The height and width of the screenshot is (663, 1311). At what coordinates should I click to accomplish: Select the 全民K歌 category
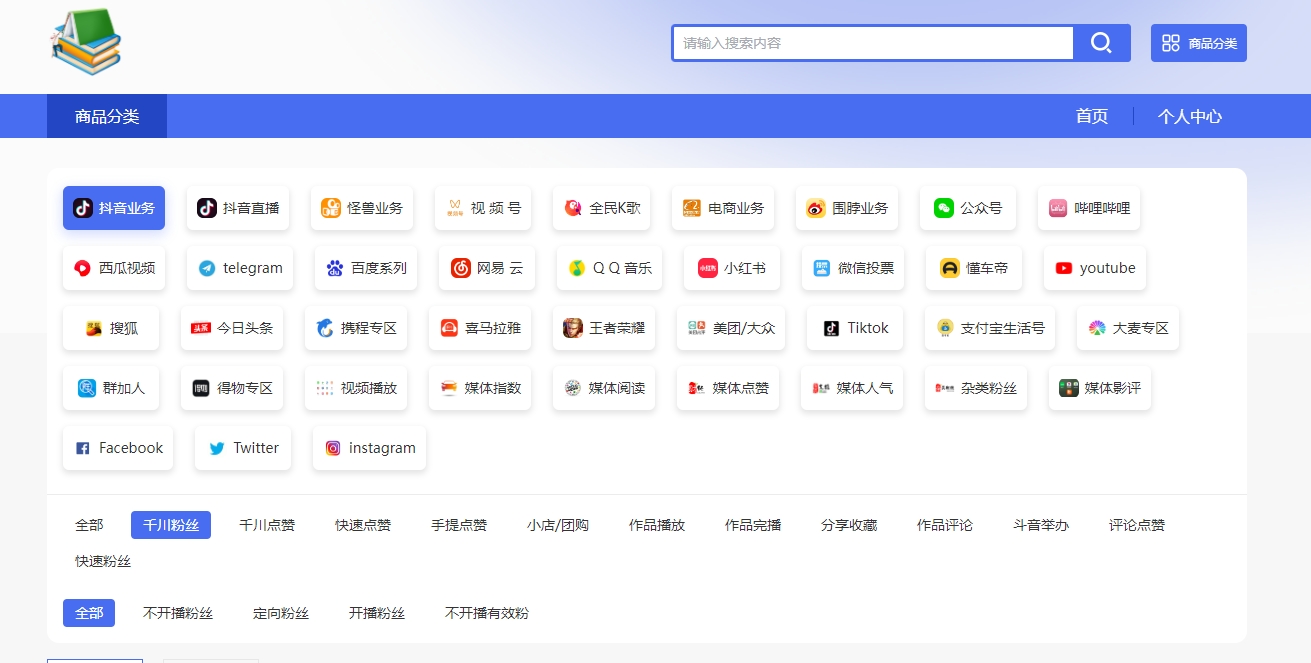point(602,208)
